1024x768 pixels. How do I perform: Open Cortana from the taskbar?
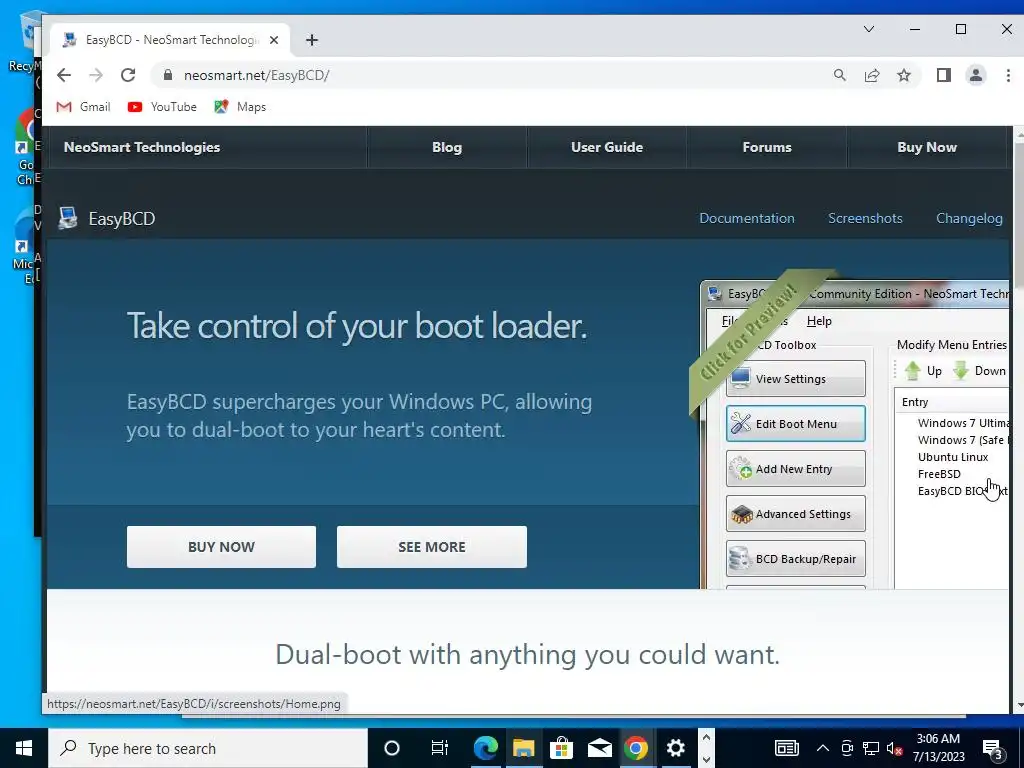(x=391, y=748)
